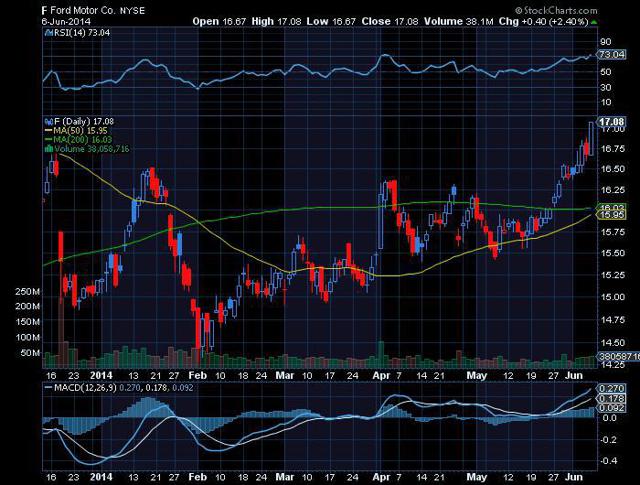This screenshot has height=485, width=640.
Task: Click the MA(50) 15.95 legend entry
Action: (80, 131)
